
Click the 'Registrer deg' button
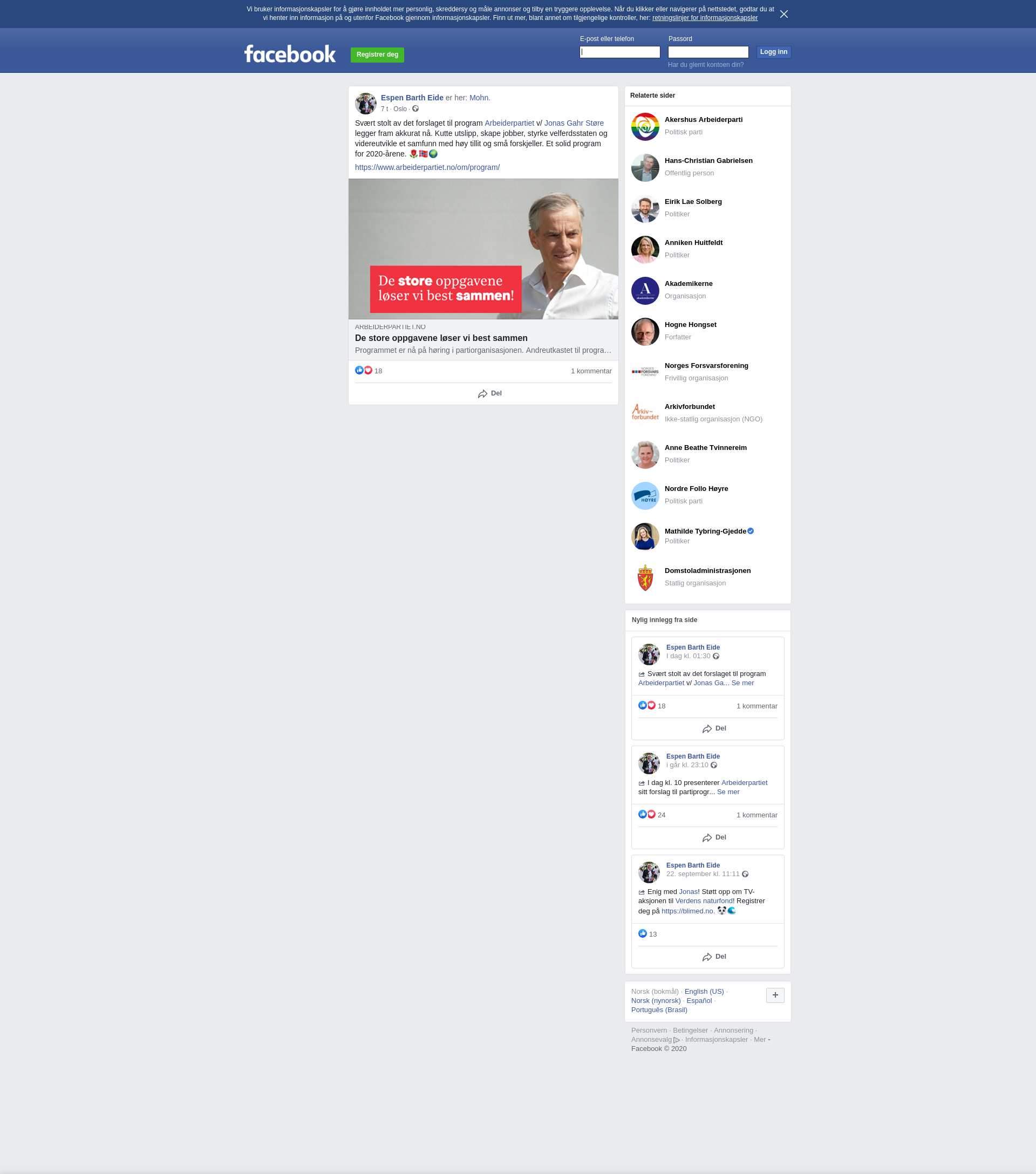(377, 54)
